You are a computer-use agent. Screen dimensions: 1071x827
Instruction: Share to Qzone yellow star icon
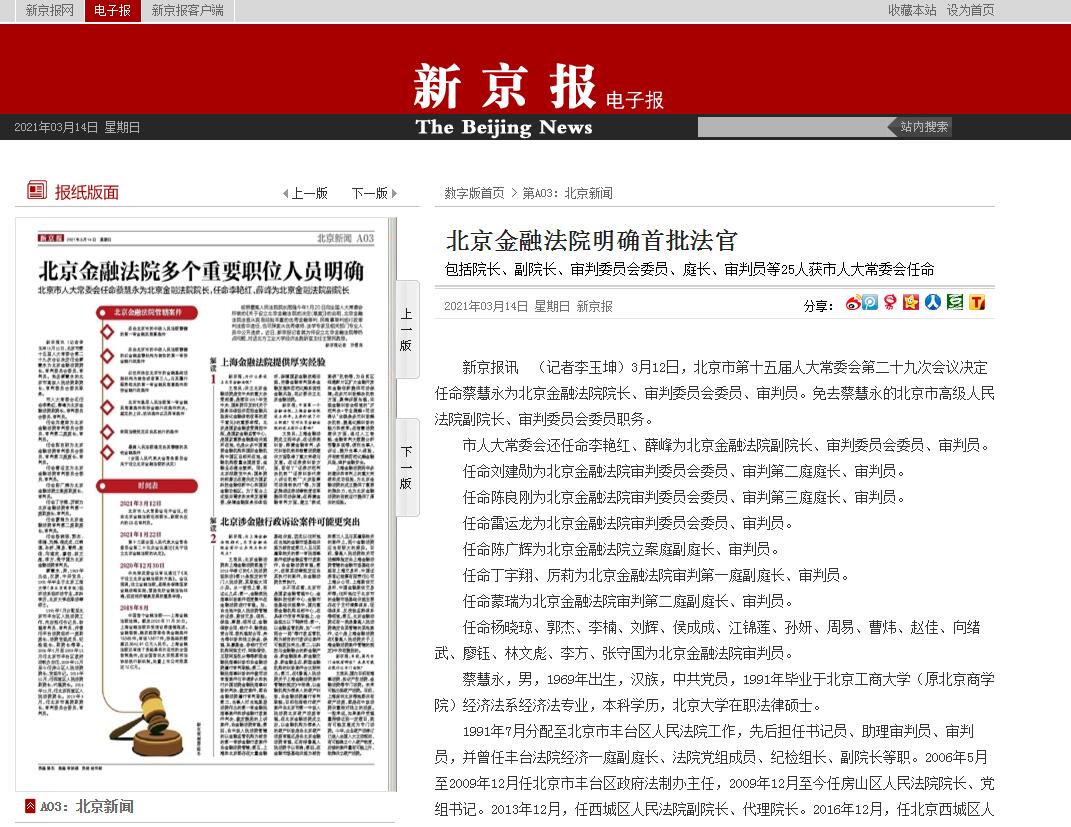(911, 303)
